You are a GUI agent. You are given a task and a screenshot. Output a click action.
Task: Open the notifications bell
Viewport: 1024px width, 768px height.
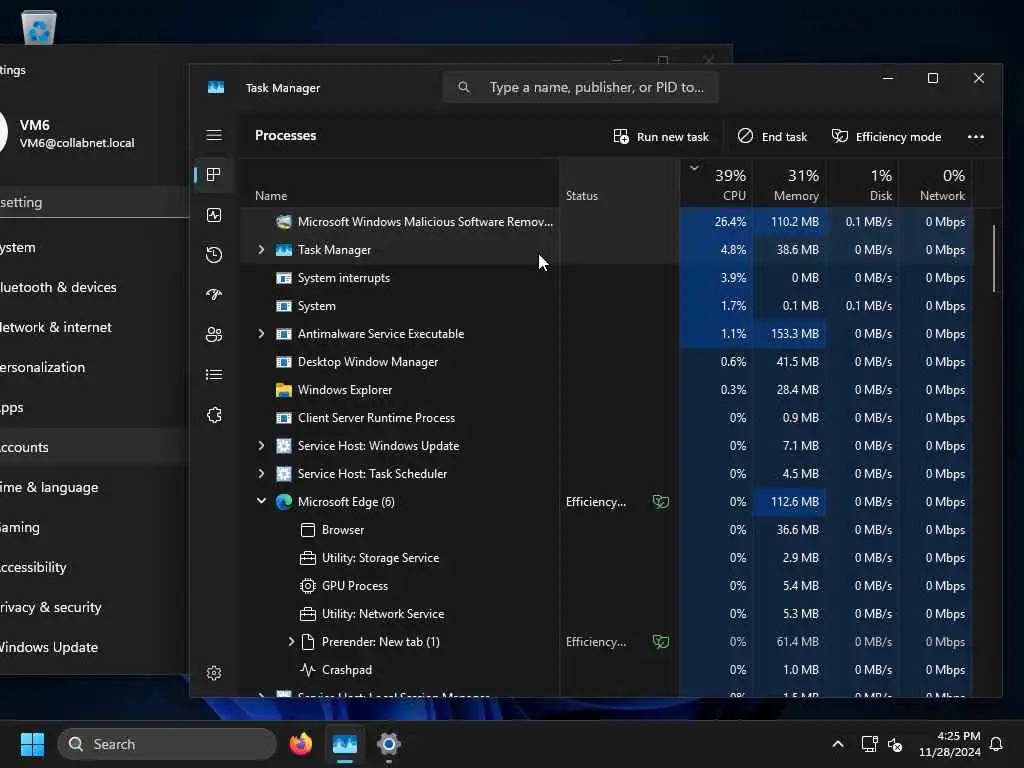coord(997,744)
